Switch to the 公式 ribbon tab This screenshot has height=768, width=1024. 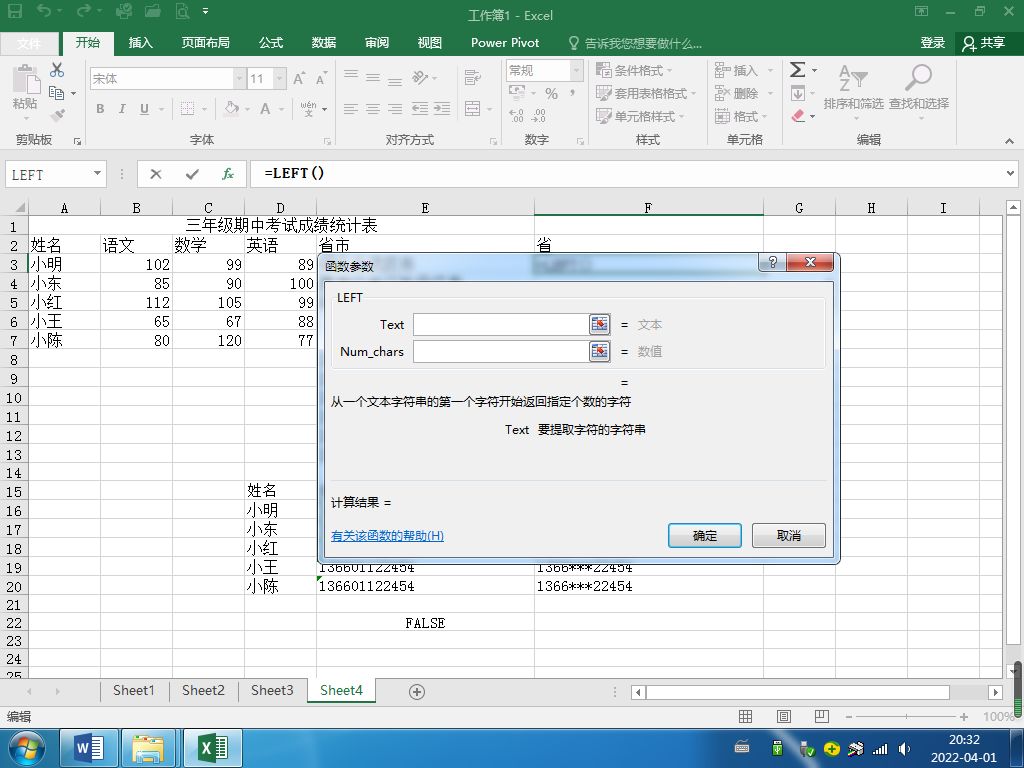click(271, 43)
